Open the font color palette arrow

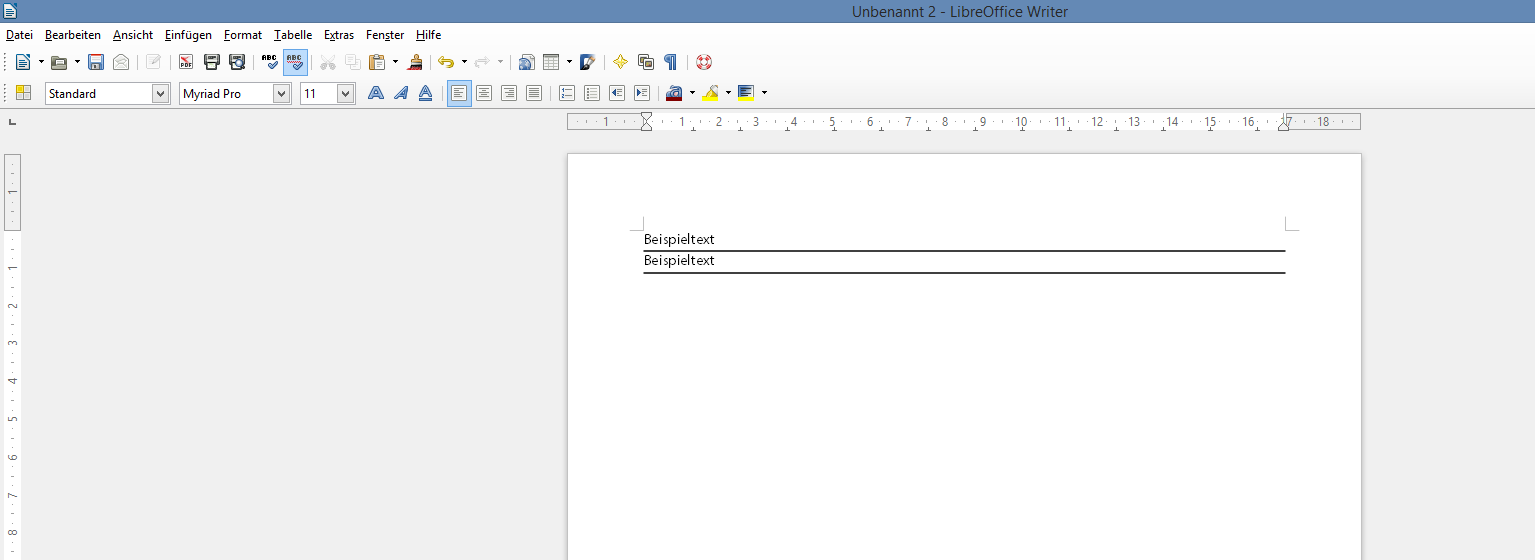[692, 93]
